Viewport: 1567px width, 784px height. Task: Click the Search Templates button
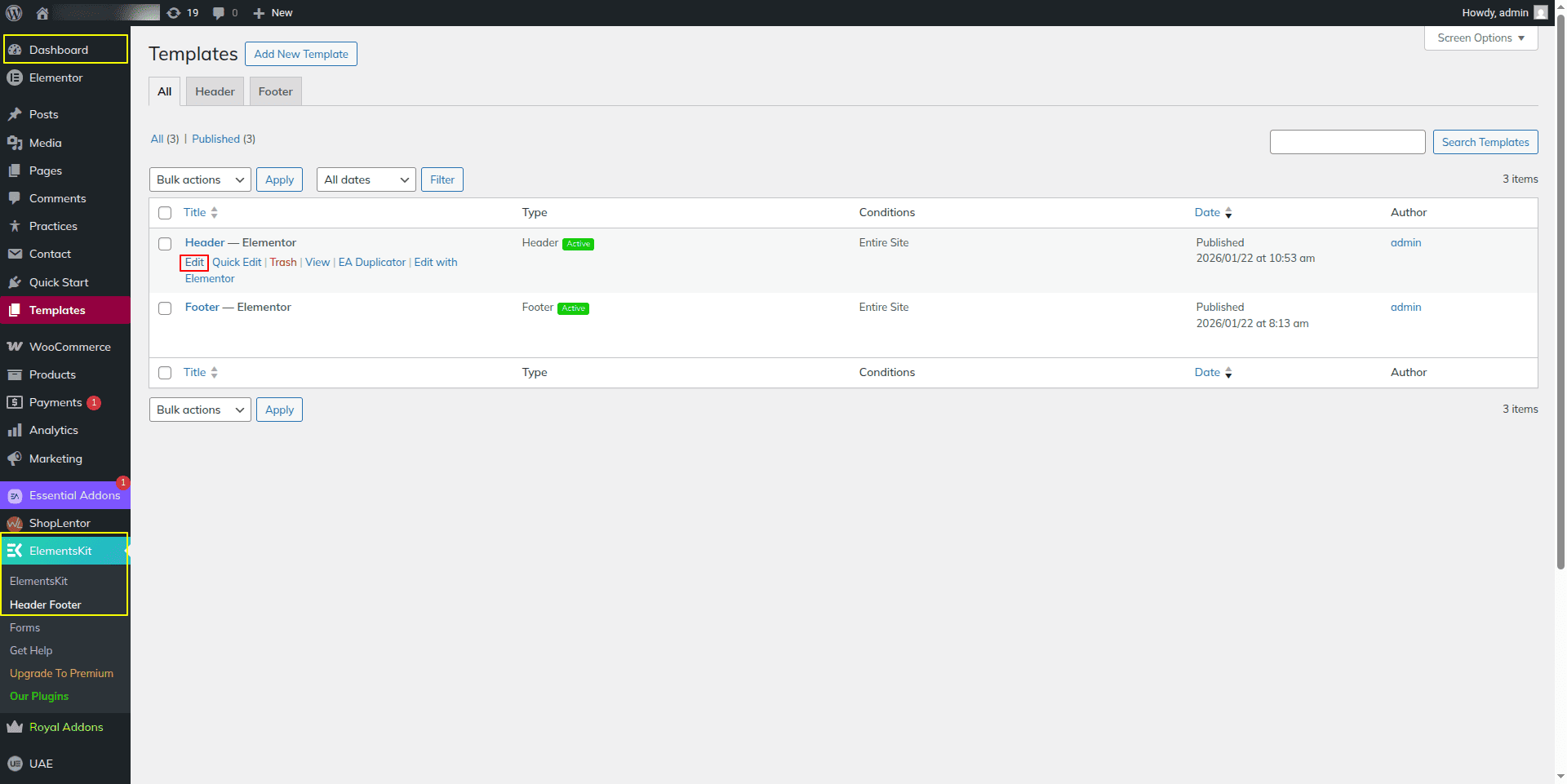1485,142
